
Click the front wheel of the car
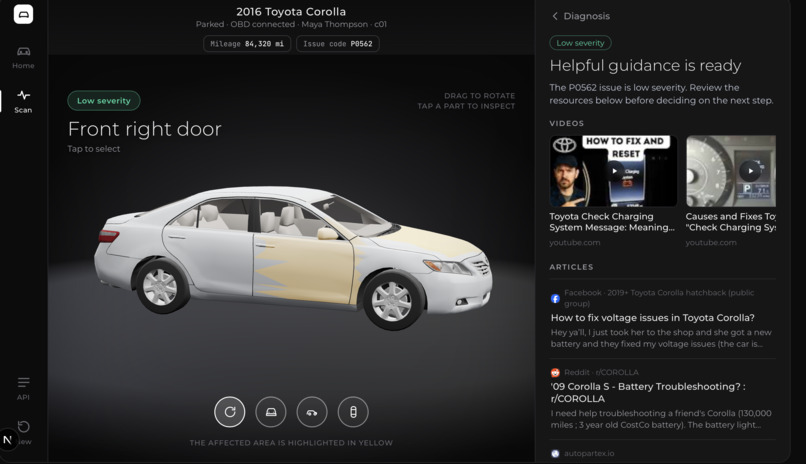click(391, 300)
